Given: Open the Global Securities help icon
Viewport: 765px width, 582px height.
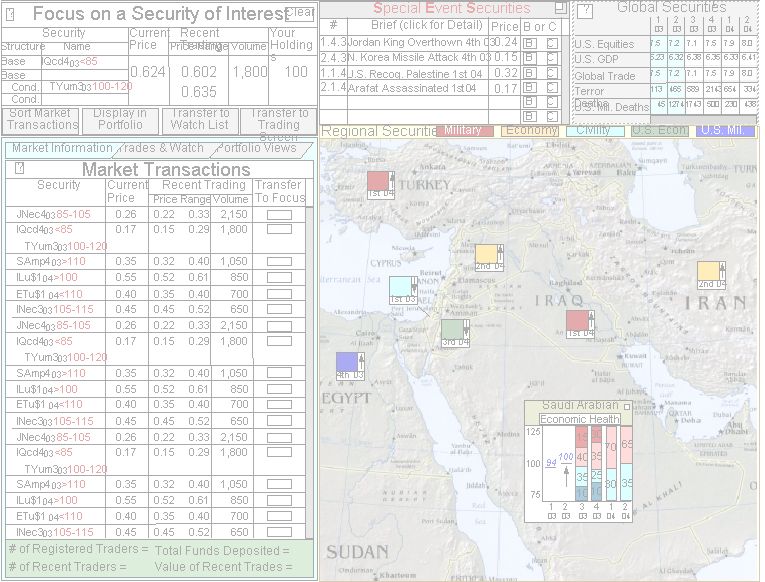Looking at the screenshot, I should 586,11.
